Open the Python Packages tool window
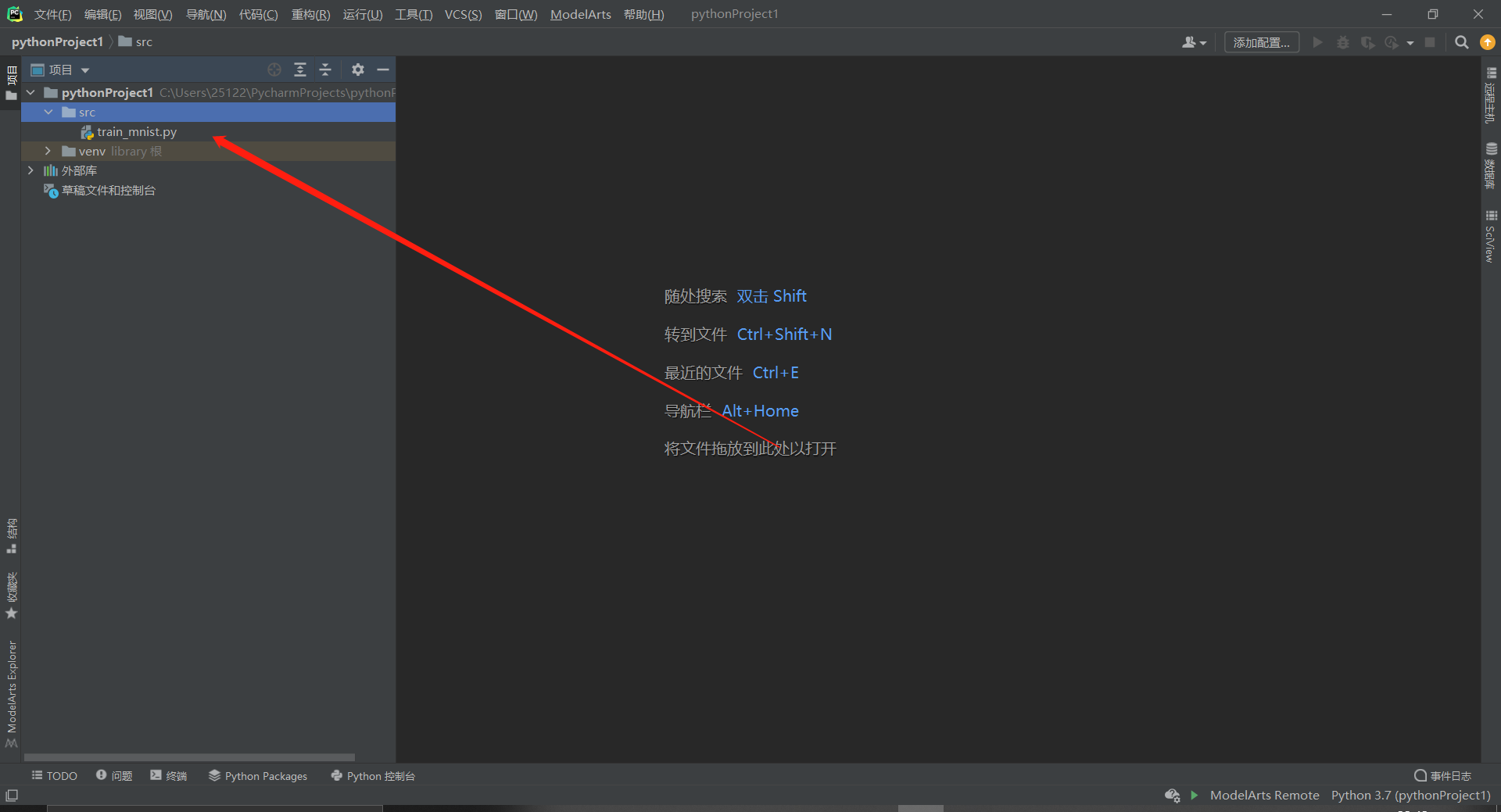Image resolution: width=1501 pixels, height=812 pixels. coord(258,775)
